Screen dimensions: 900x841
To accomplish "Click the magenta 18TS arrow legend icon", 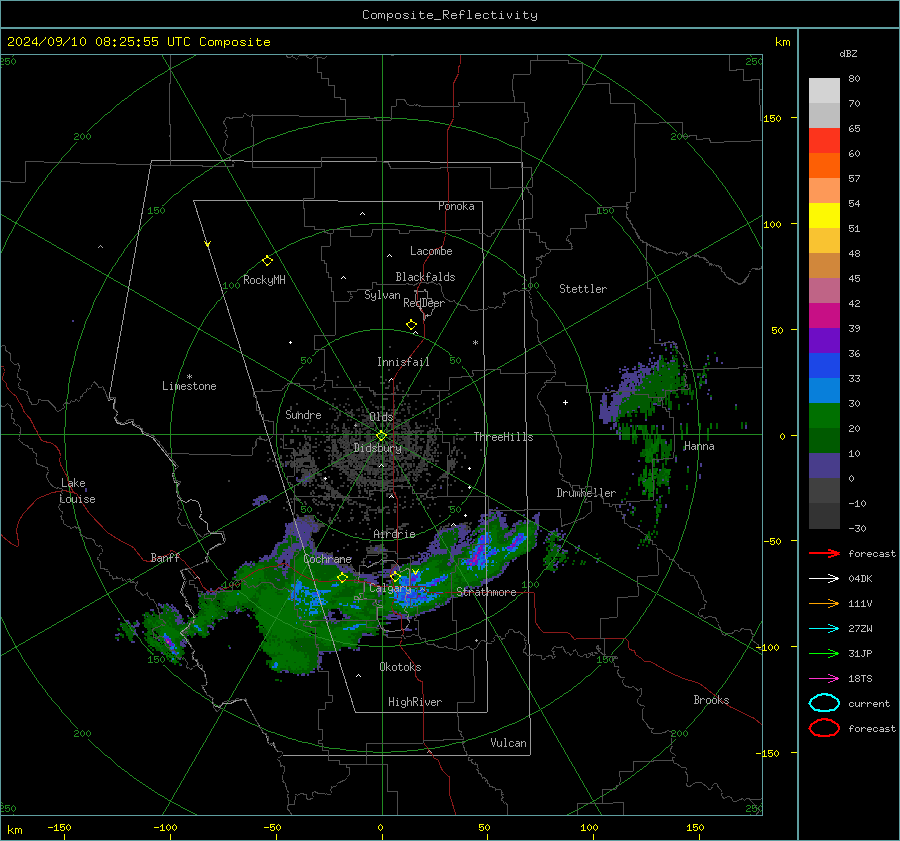I will [x=824, y=679].
